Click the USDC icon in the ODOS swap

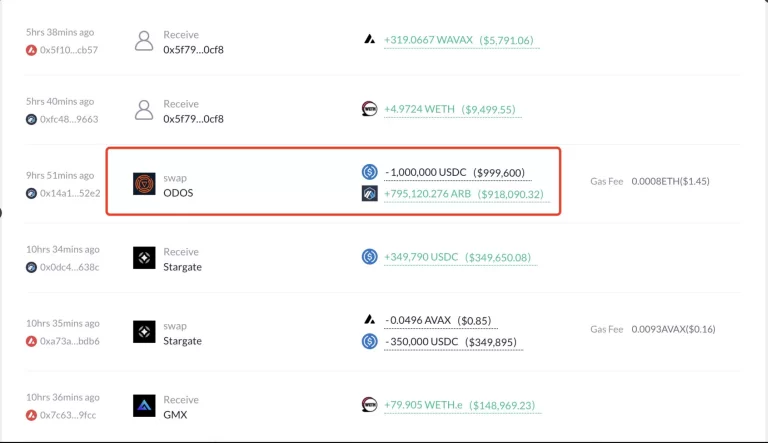click(x=369, y=172)
